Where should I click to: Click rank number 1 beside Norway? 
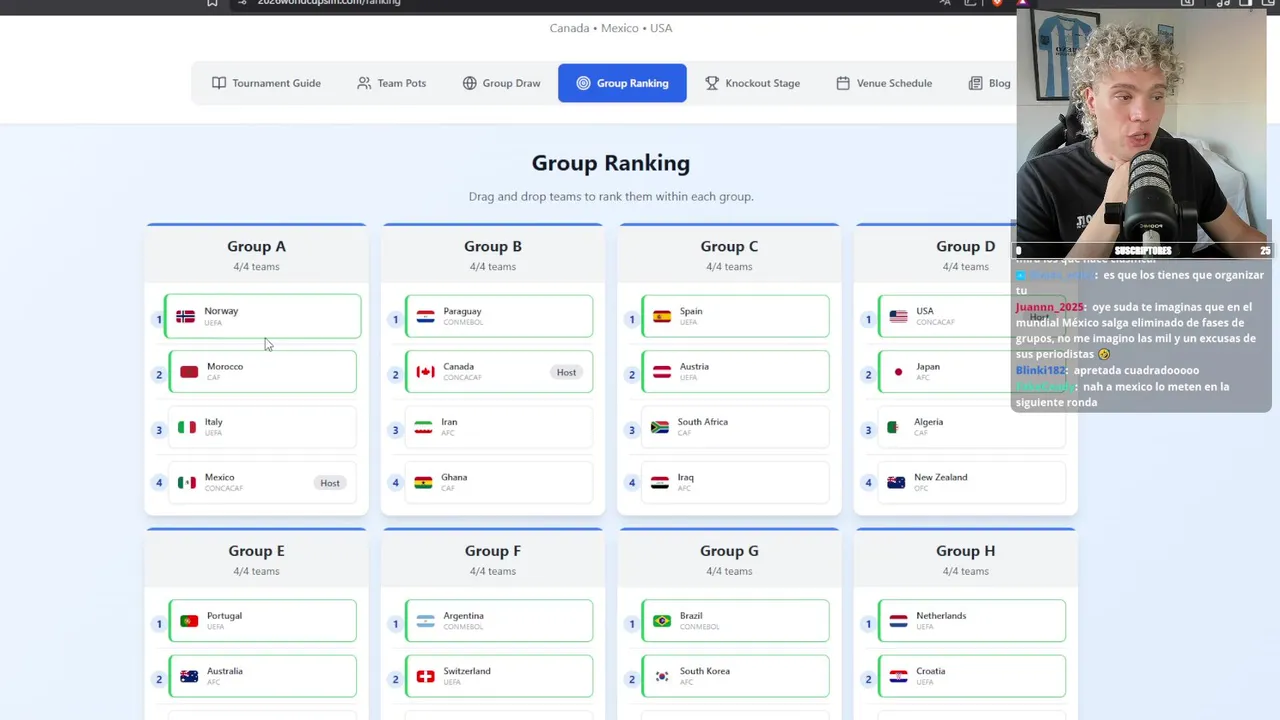tap(158, 320)
